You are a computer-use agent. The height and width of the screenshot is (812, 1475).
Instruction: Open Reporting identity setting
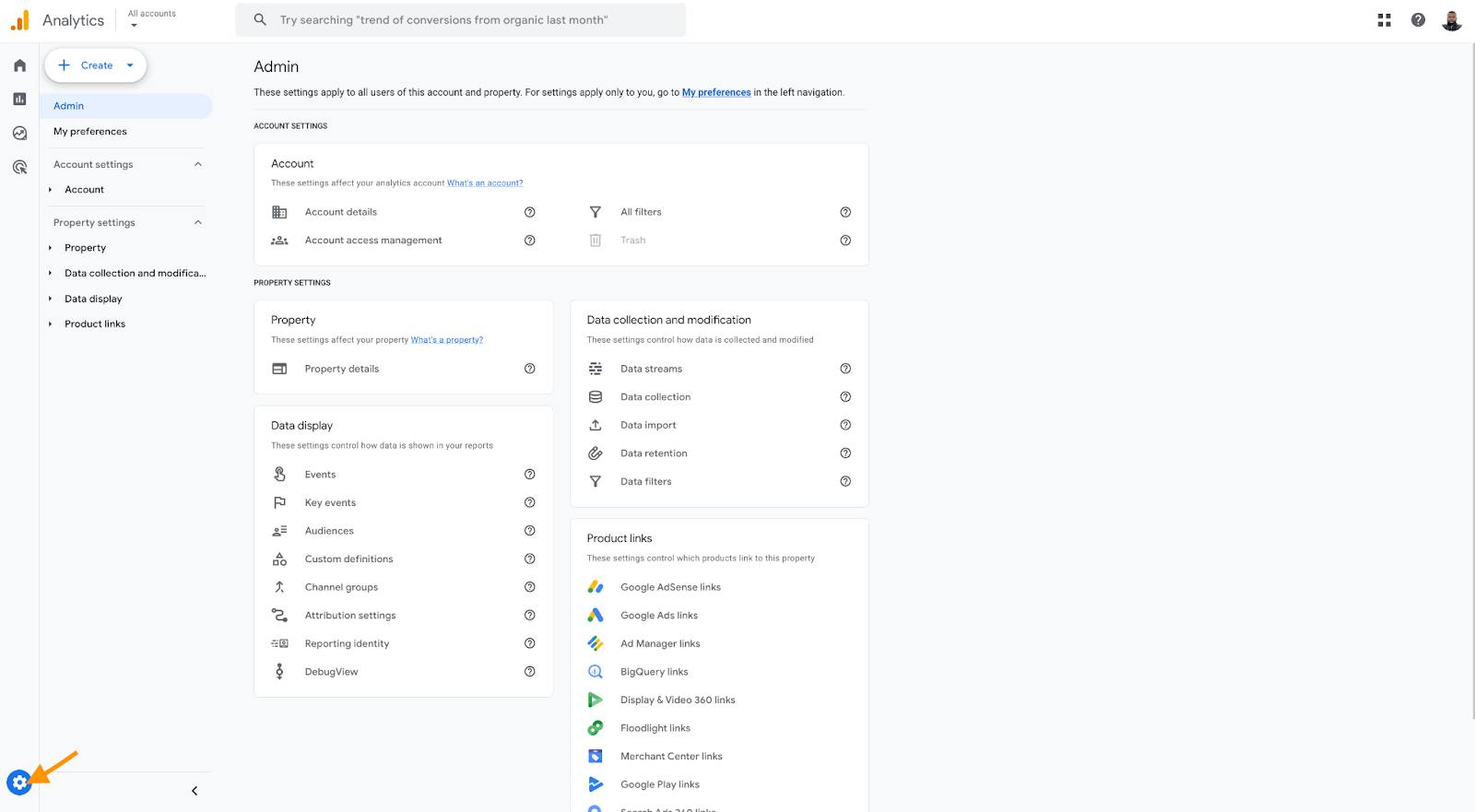pos(348,644)
